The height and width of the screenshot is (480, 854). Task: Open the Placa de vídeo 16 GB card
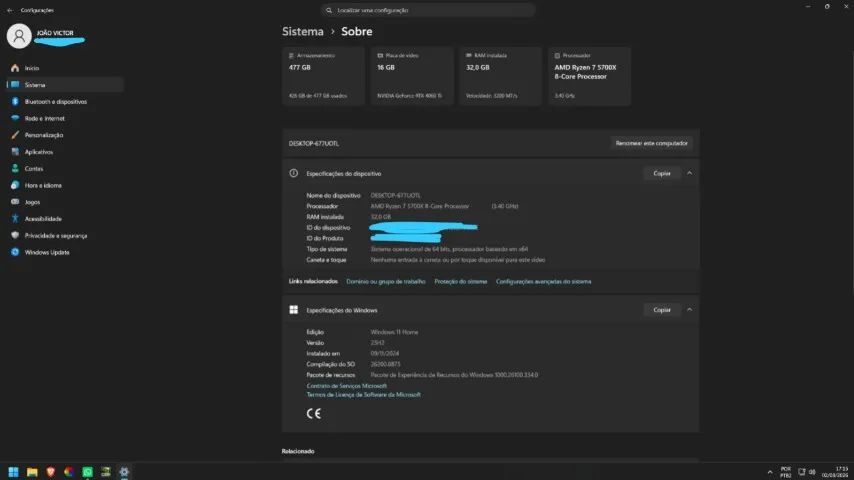[x=412, y=76]
